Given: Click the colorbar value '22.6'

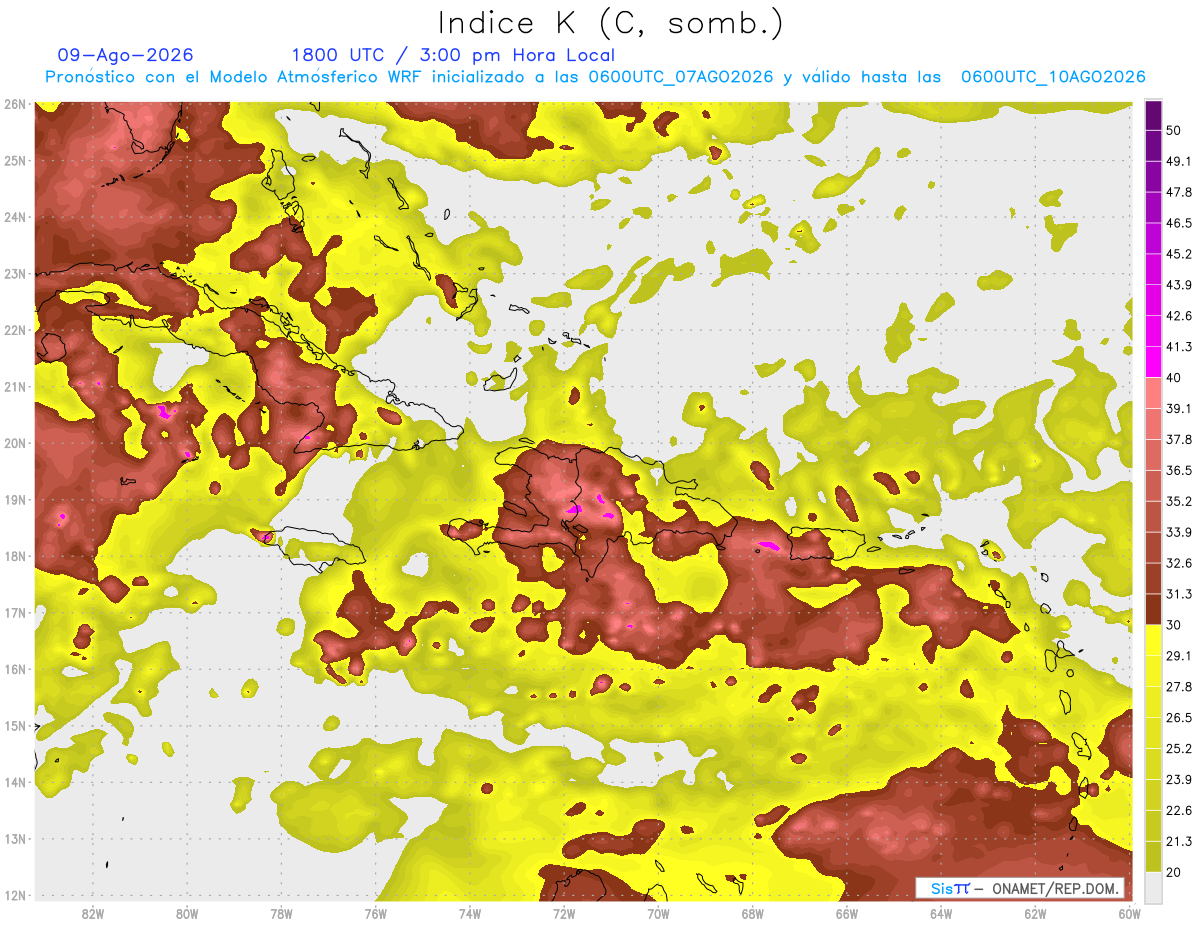Looking at the screenshot, I should [x=1179, y=811].
